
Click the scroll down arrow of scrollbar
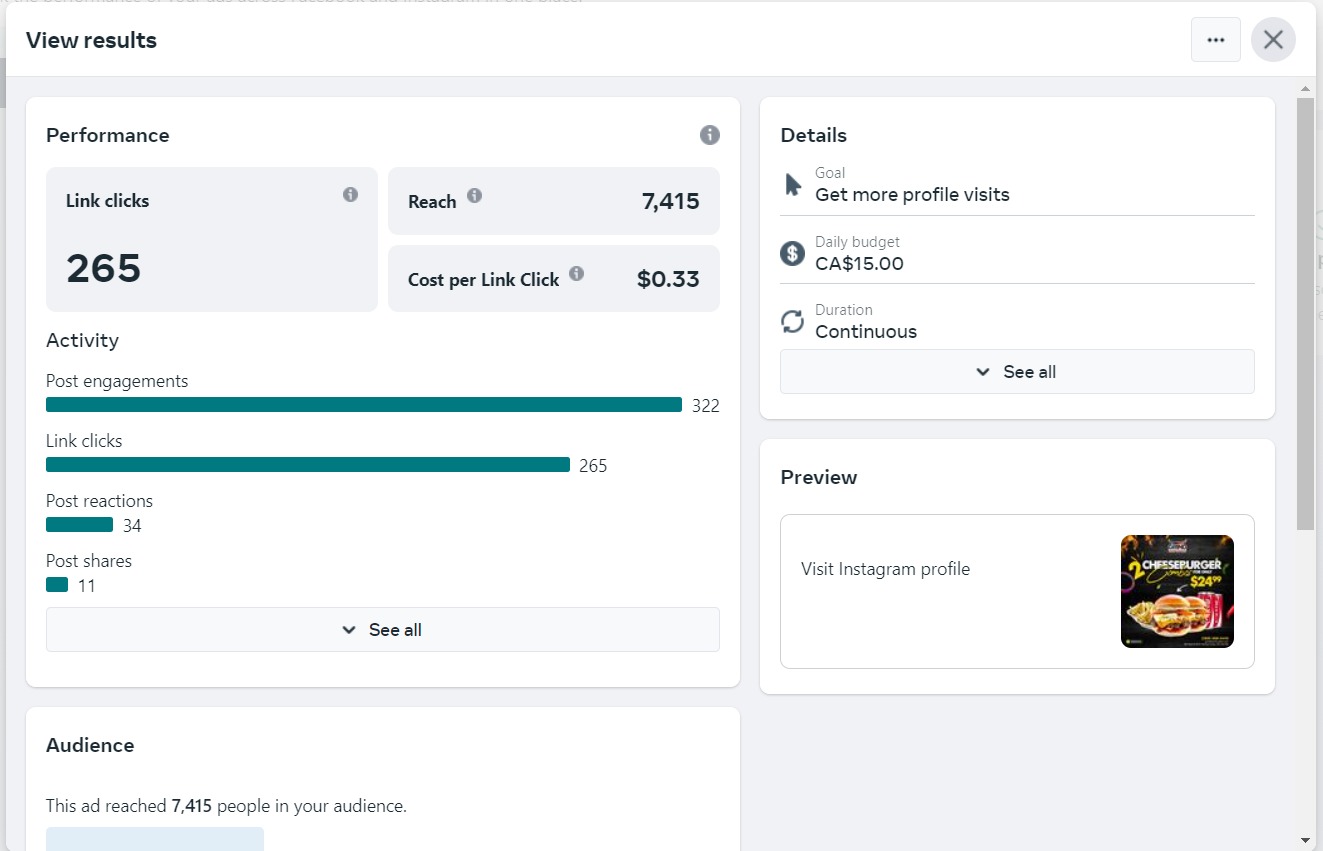coord(1306,840)
